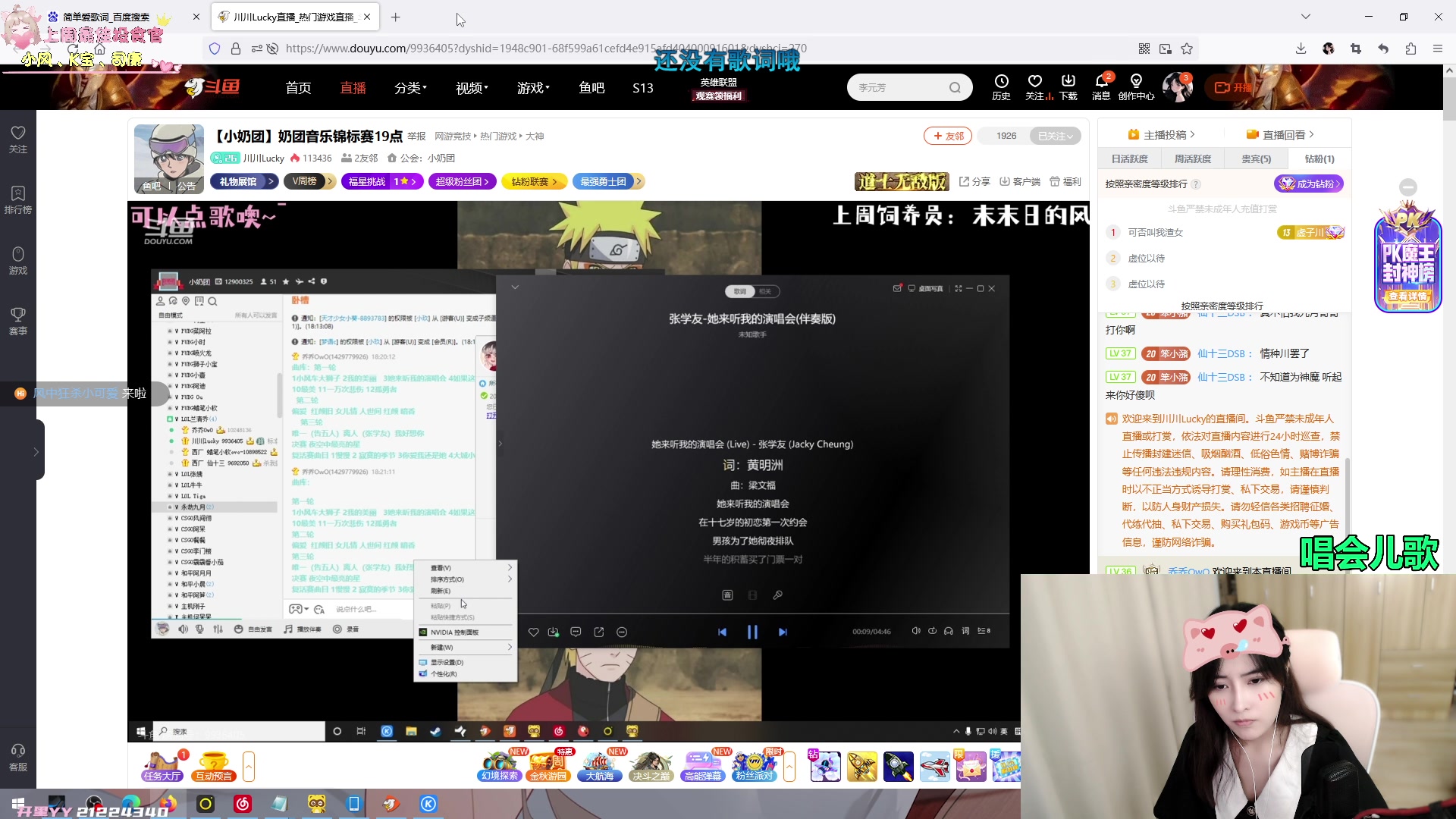Collapse the floating widget with the minus button
The width and height of the screenshot is (1456, 819).
point(1408,187)
